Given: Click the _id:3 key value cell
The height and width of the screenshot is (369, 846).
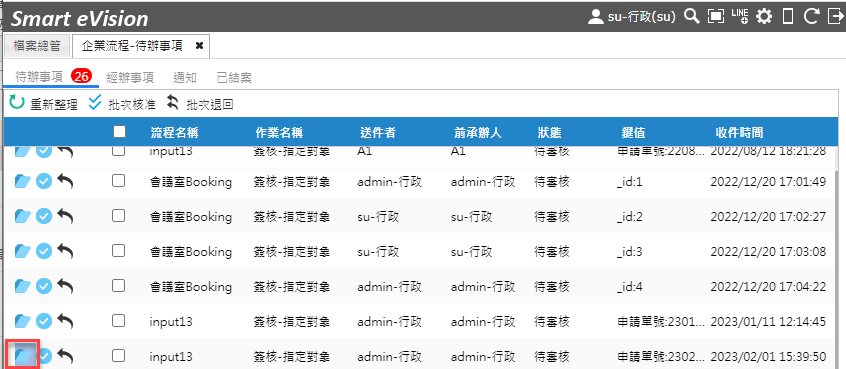Looking at the screenshot, I should click(630, 252).
